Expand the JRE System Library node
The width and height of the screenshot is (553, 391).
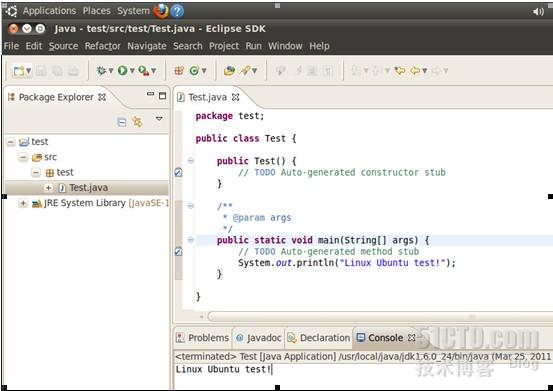23,203
